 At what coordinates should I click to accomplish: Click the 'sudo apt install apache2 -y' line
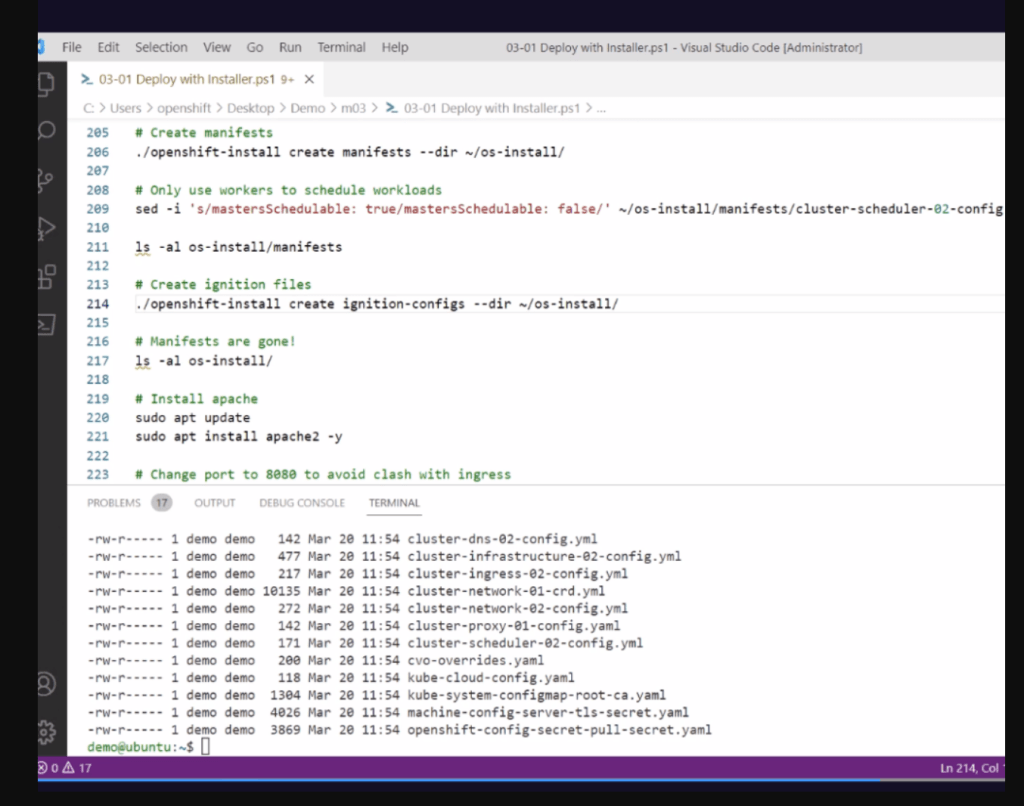[239, 436]
